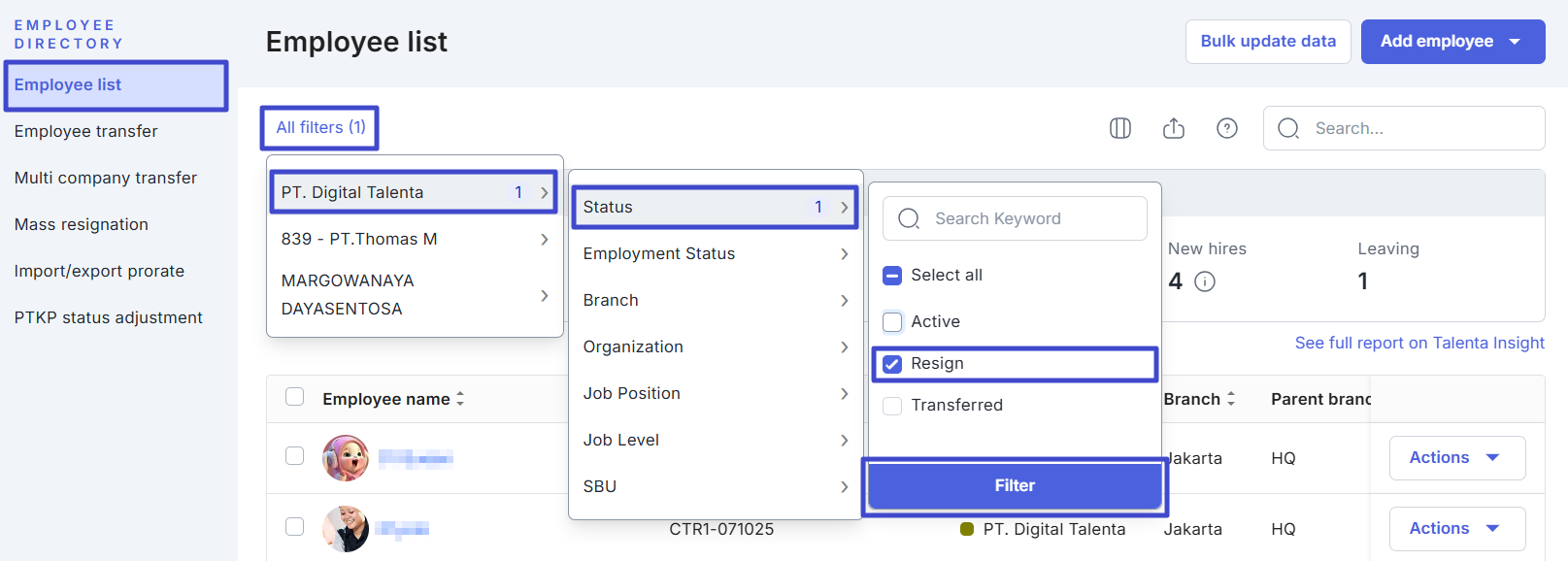Click the magnifier icon in Search Keyword

909,218
